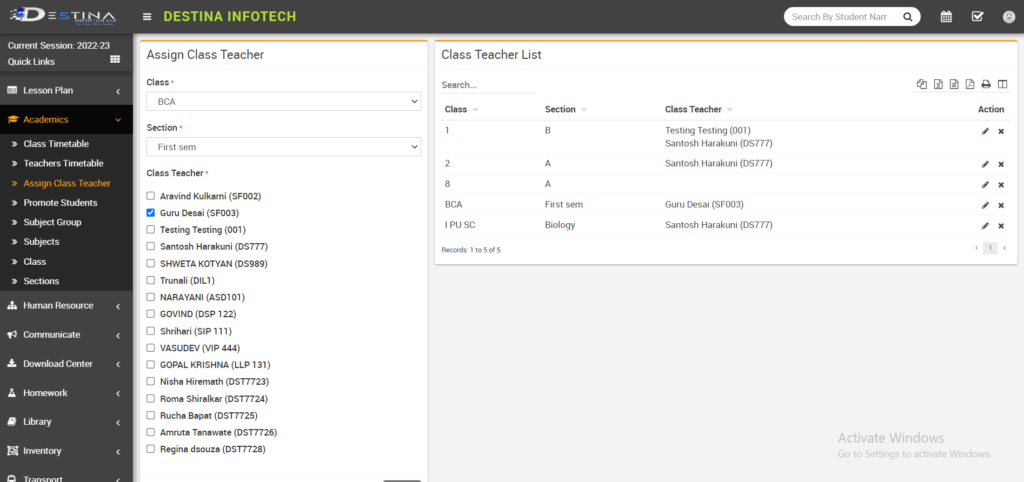Edit the BCA First sem row
This screenshot has width=1024, height=482.
coord(985,204)
